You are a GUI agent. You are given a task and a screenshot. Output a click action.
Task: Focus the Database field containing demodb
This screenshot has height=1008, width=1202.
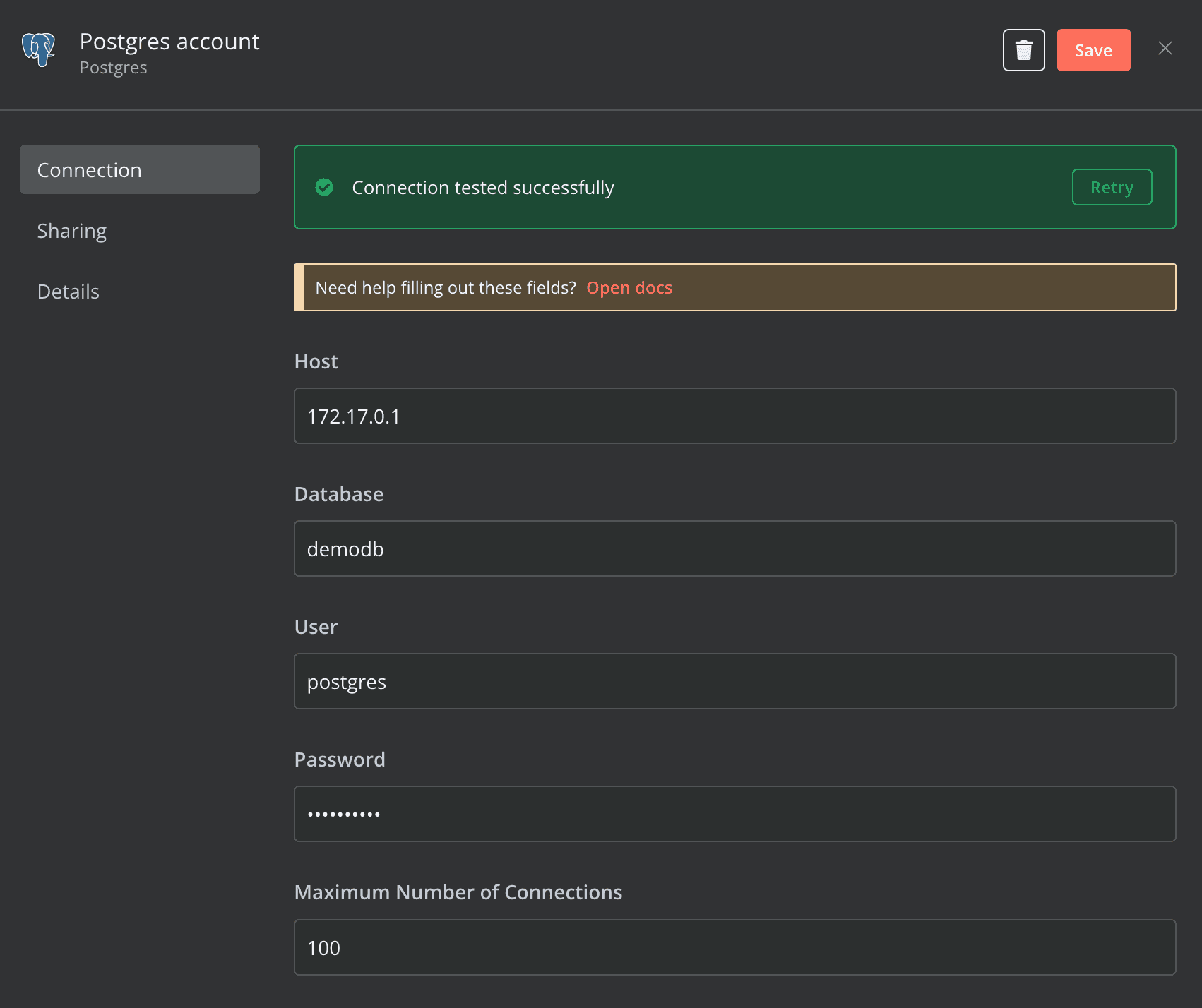pyautogui.click(x=734, y=548)
